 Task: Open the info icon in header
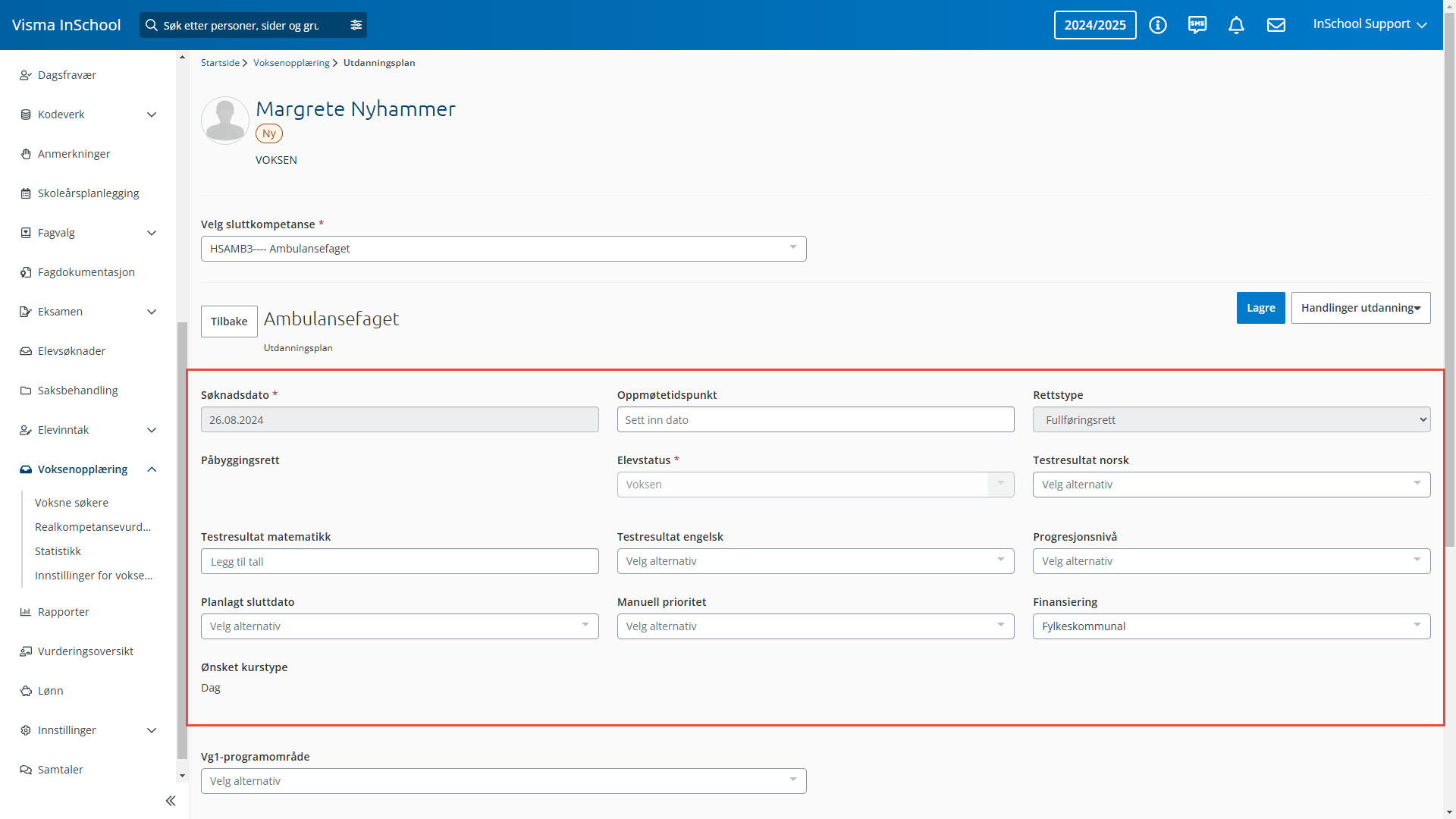pyautogui.click(x=1157, y=25)
